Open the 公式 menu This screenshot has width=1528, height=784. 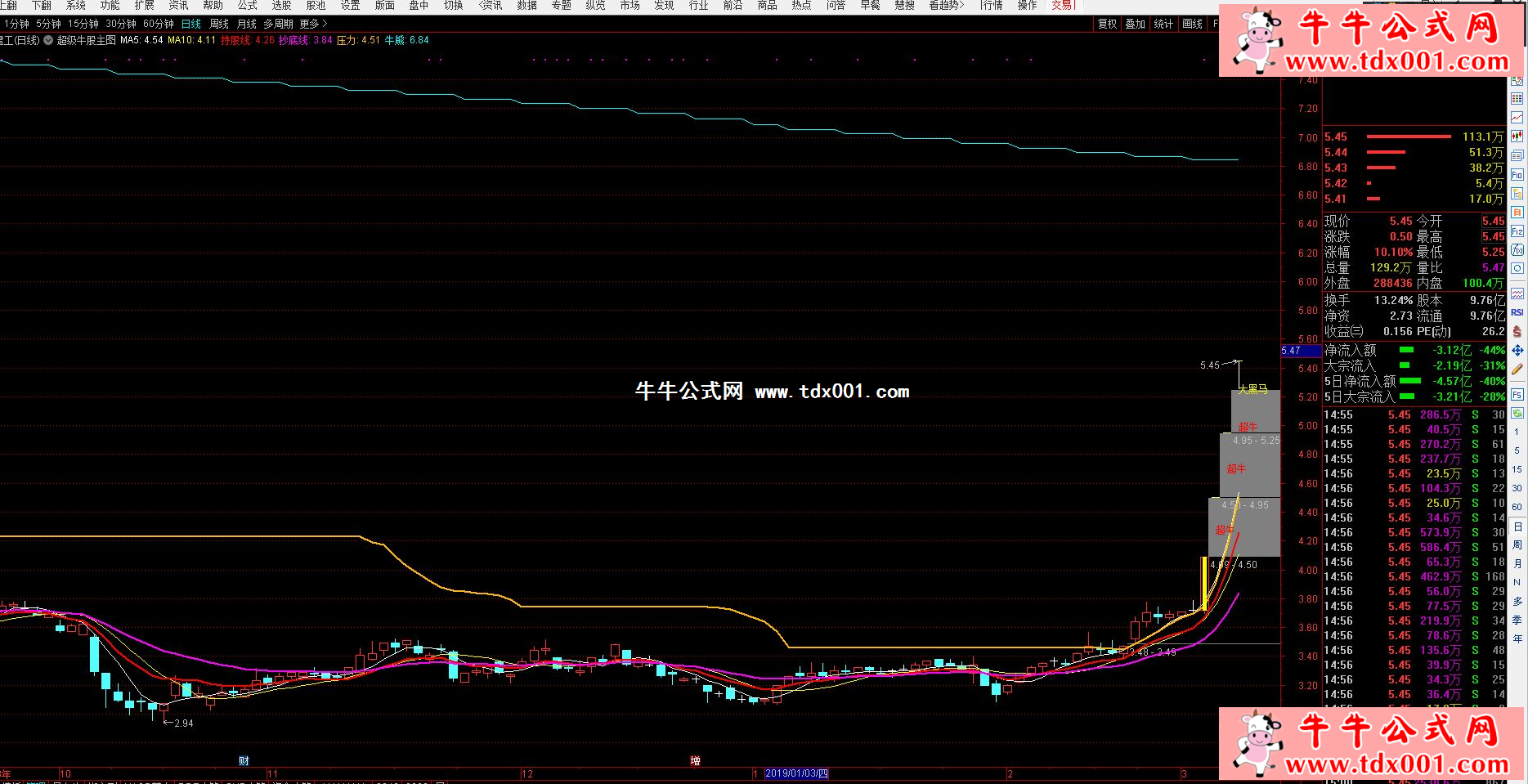click(x=247, y=5)
